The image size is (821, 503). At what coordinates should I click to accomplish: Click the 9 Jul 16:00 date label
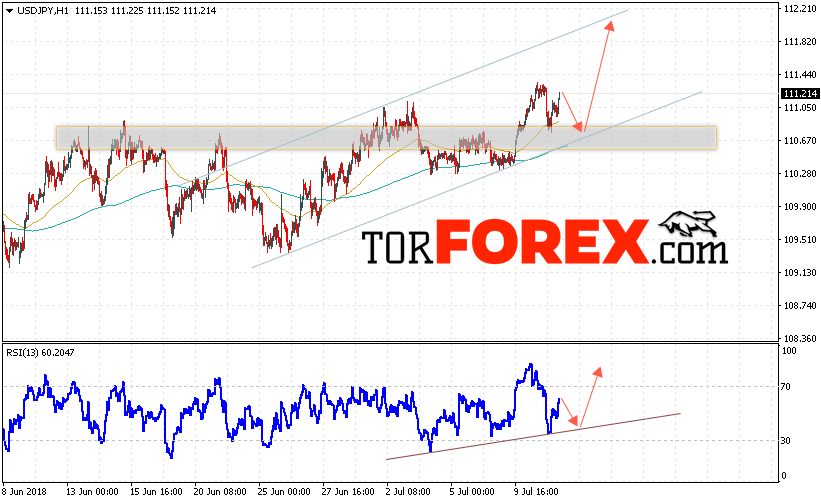pyautogui.click(x=536, y=492)
